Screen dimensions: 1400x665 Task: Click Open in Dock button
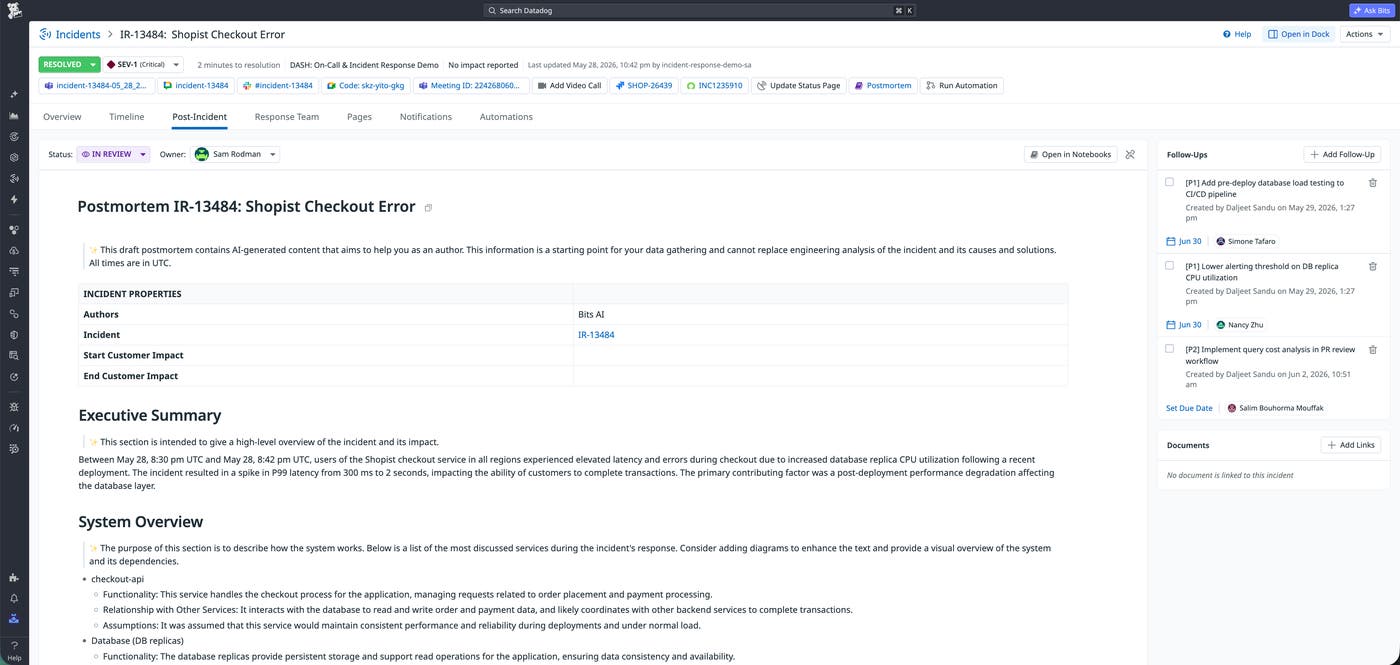point(1299,34)
